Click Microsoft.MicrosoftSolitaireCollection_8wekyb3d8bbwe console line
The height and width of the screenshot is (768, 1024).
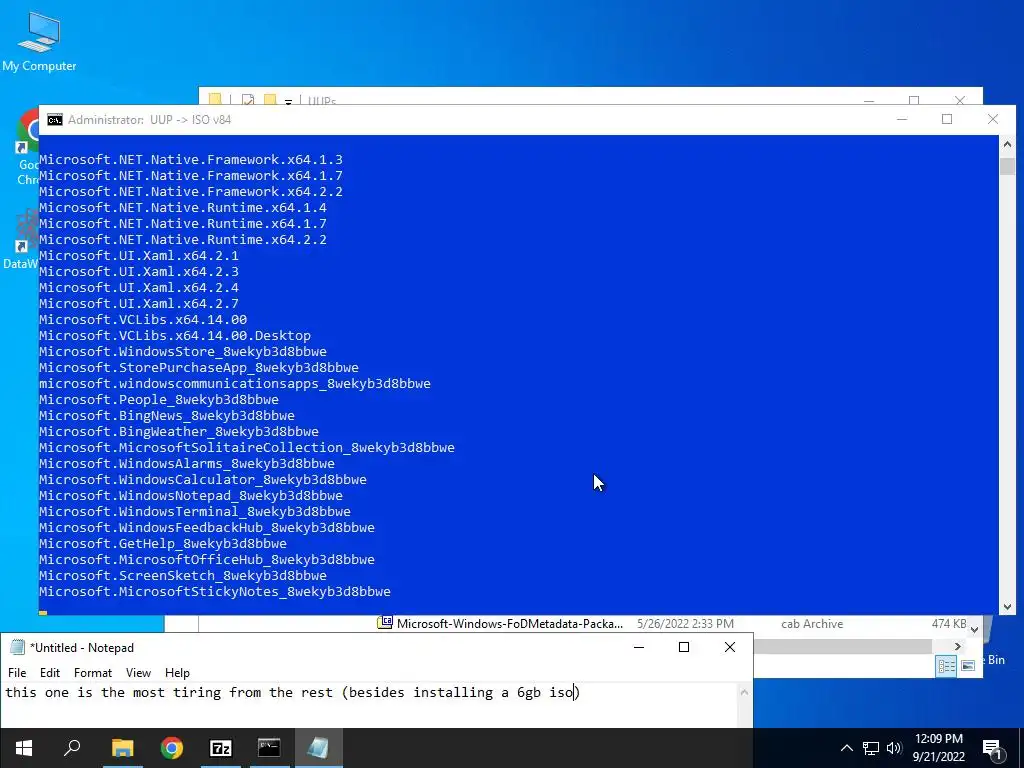coord(247,447)
